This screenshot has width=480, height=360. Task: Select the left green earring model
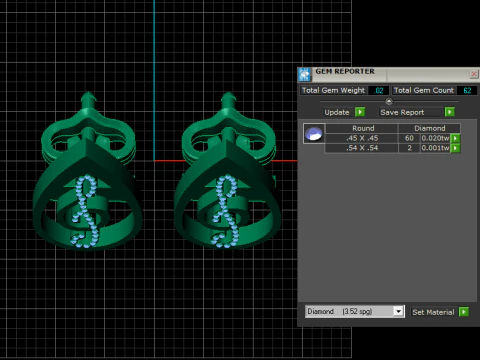(88, 172)
